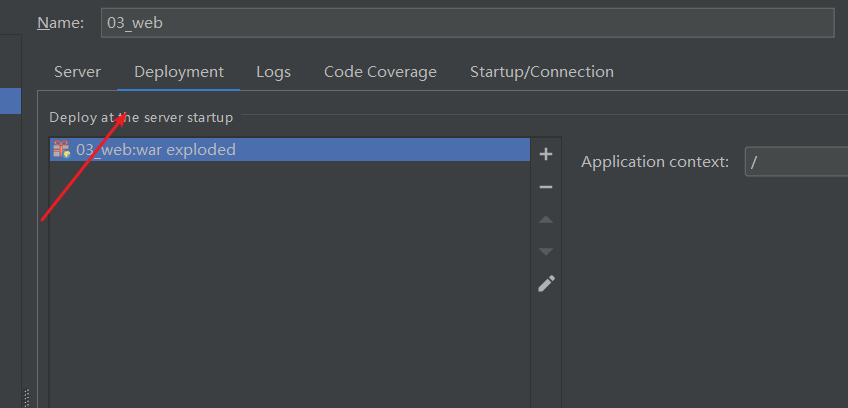Select the highlighted configuration in left sidebar
Screen dimensions: 848x408
(x=10, y=101)
